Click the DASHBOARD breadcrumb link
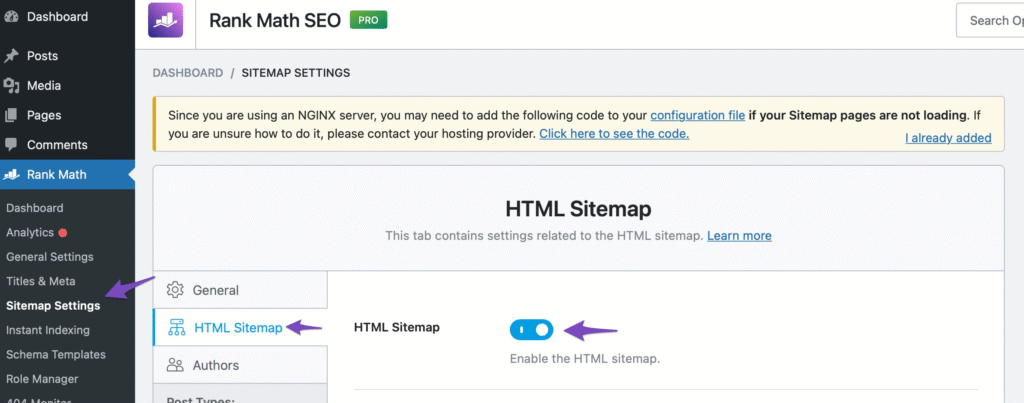The image size is (1024, 403). [187, 73]
